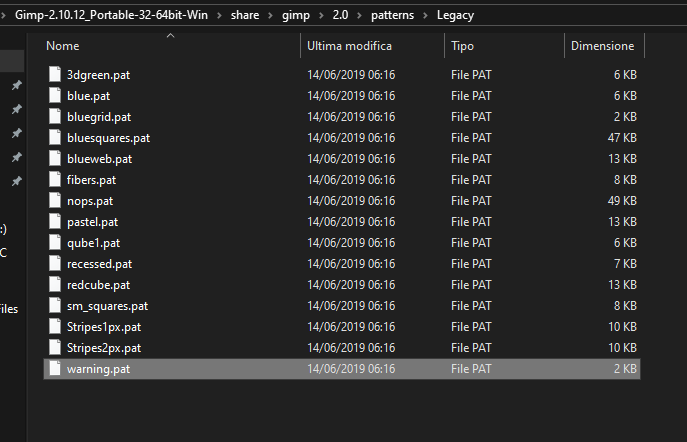Select the pastel.pat file name
The height and width of the screenshot is (442, 687).
click(x=92, y=222)
